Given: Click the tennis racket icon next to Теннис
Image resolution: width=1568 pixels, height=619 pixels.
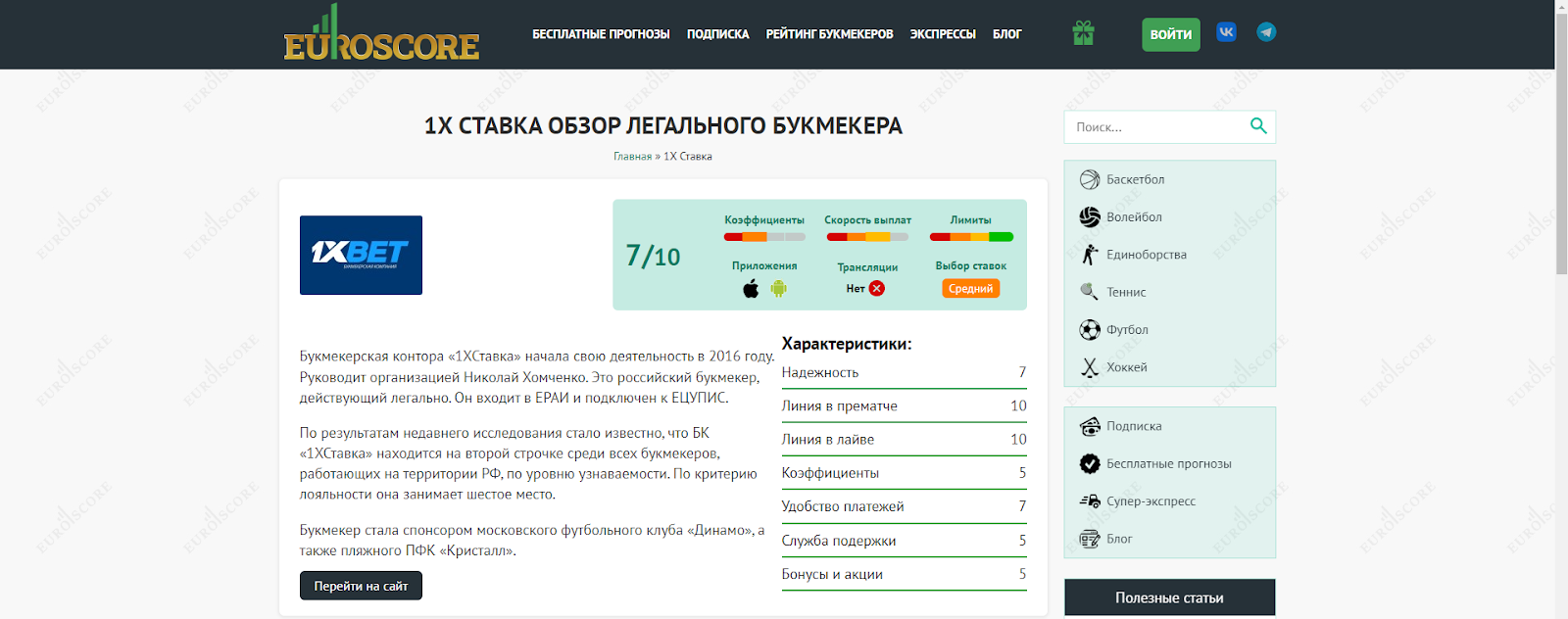Looking at the screenshot, I should 1090,292.
